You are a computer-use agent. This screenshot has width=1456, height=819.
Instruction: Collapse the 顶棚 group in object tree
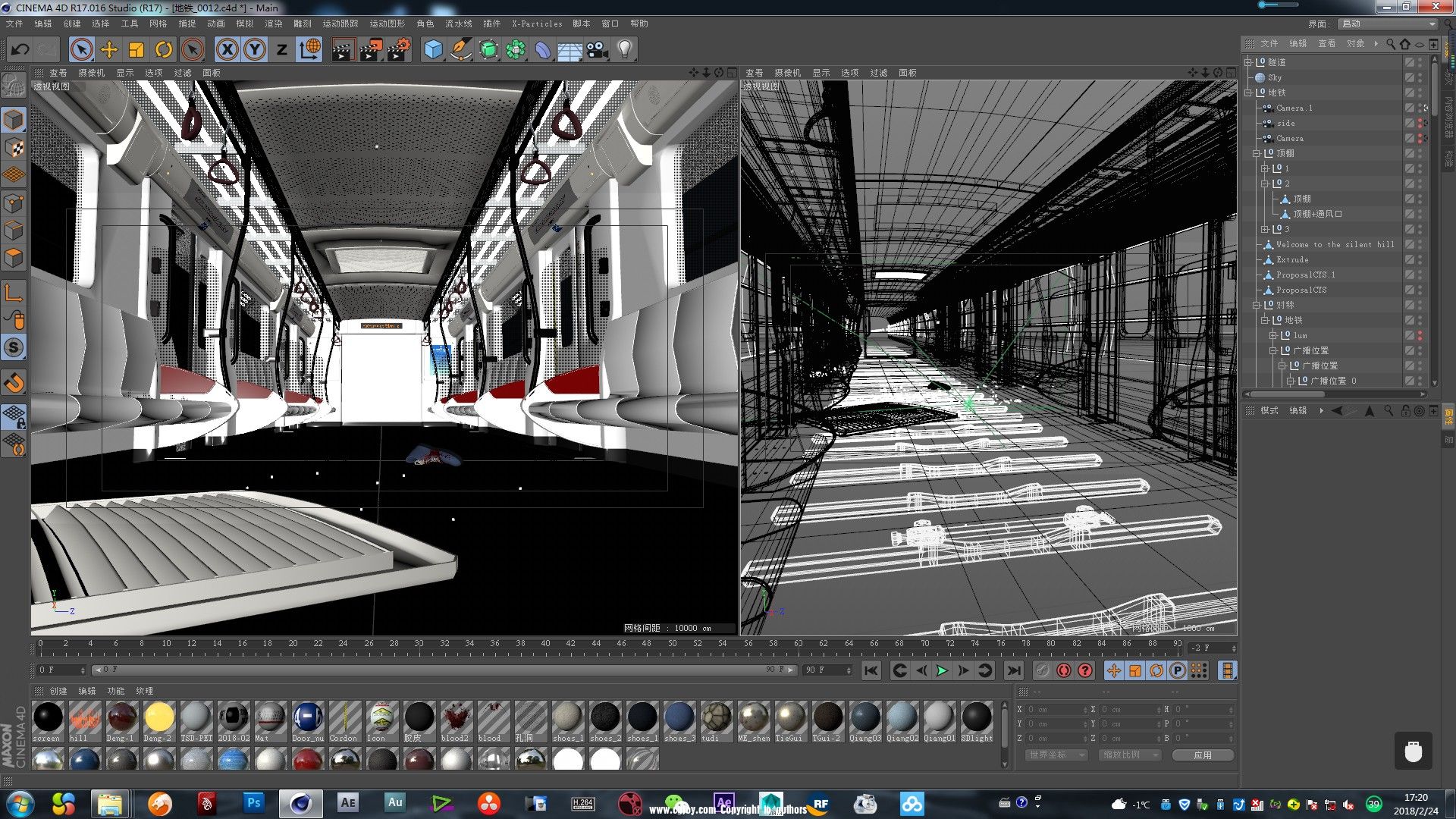pyautogui.click(x=1257, y=153)
